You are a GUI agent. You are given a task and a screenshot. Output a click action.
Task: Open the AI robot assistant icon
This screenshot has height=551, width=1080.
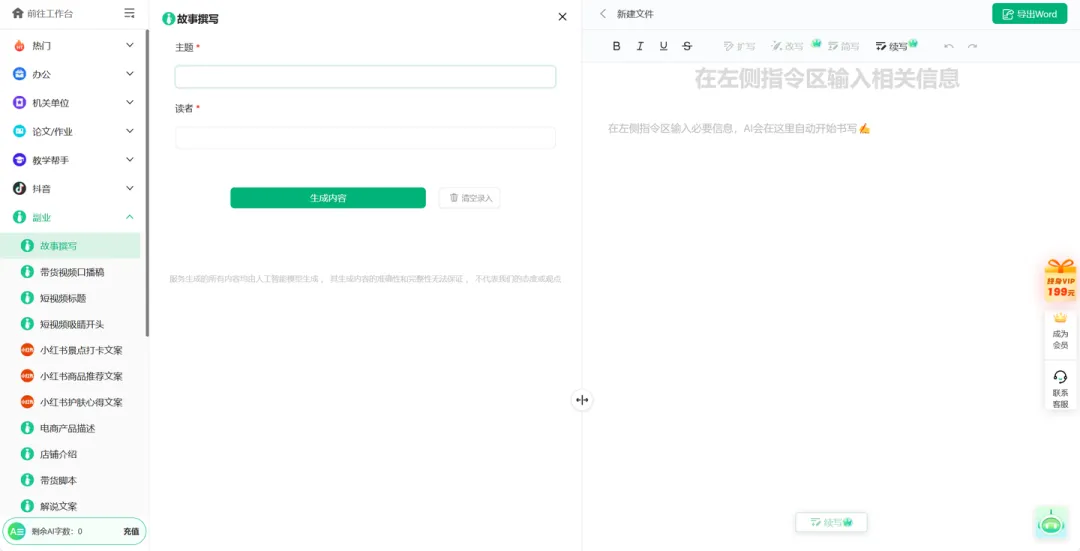[x=1050, y=523]
